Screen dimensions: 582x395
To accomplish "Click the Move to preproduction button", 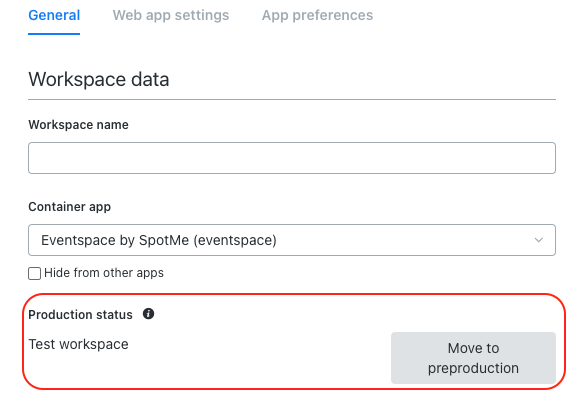I will coord(473,358).
